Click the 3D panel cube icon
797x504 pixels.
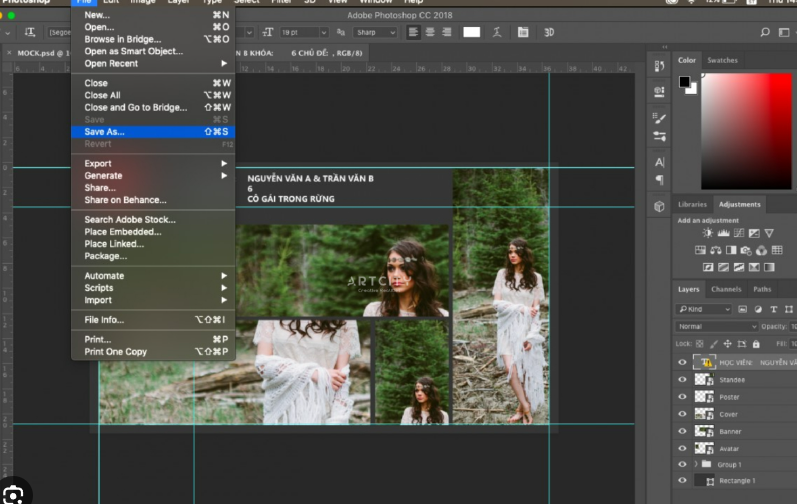[659, 206]
